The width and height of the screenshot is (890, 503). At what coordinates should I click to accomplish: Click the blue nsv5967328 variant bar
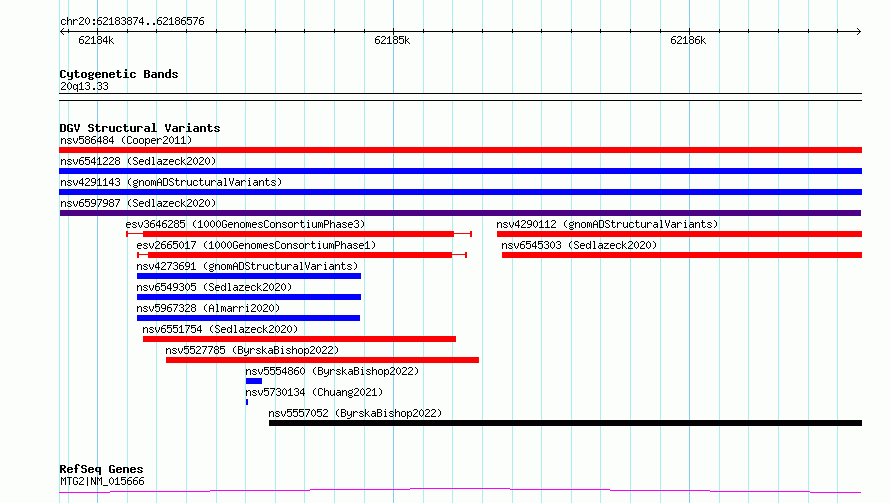pos(249,318)
